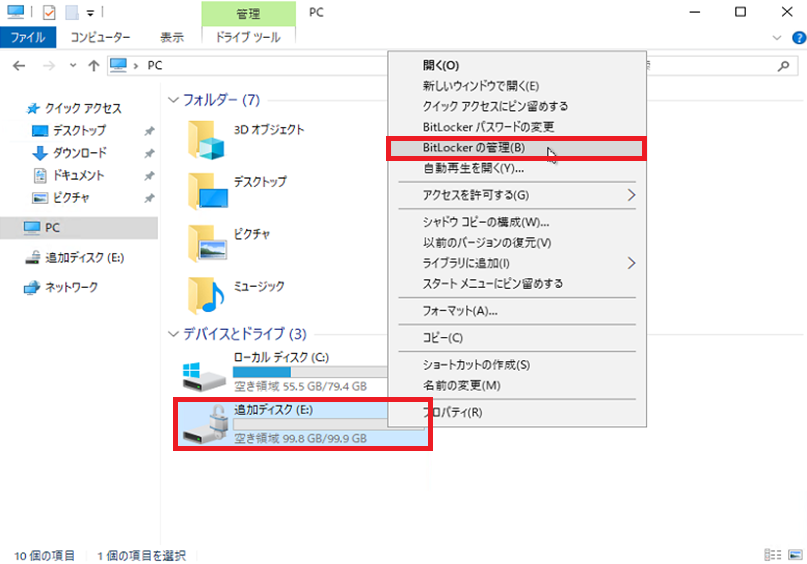
Task: Select PC in the navigation pane
Action: pos(79,227)
